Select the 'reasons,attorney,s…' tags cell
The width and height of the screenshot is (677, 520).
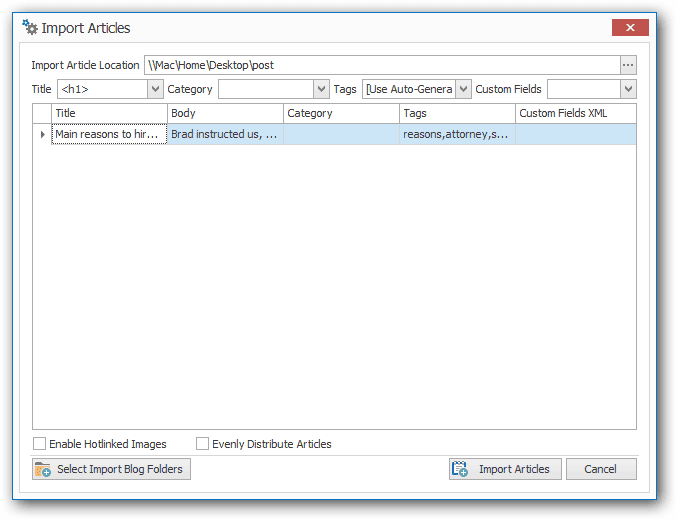pos(458,134)
